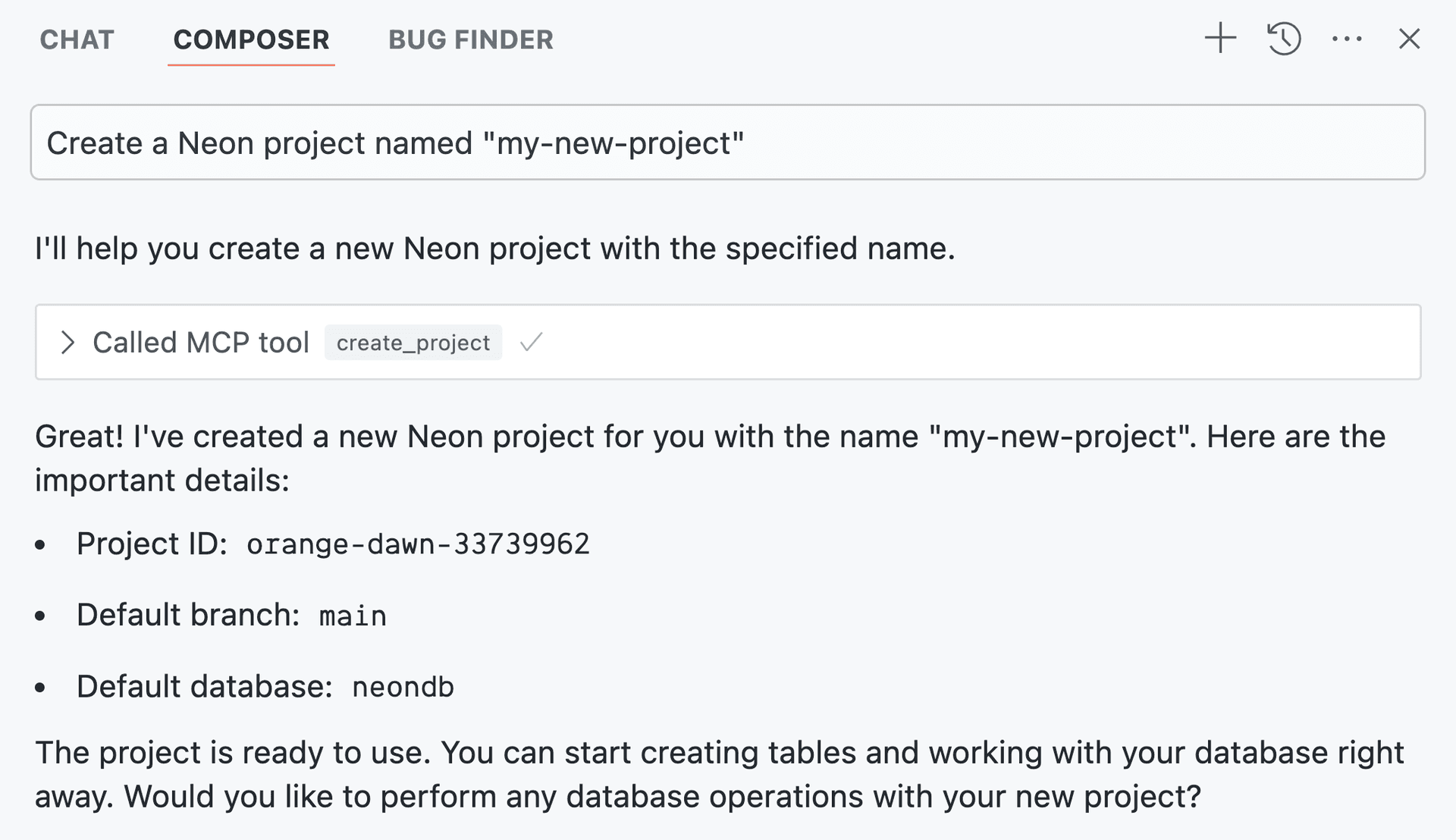Switch to the CHAT tab

point(77,39)
